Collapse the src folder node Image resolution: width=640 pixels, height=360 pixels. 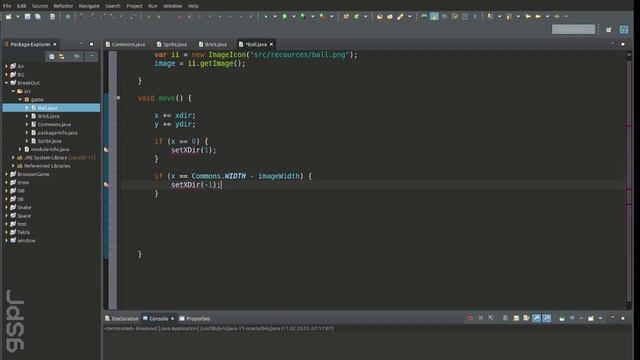[x=13, y=91]
